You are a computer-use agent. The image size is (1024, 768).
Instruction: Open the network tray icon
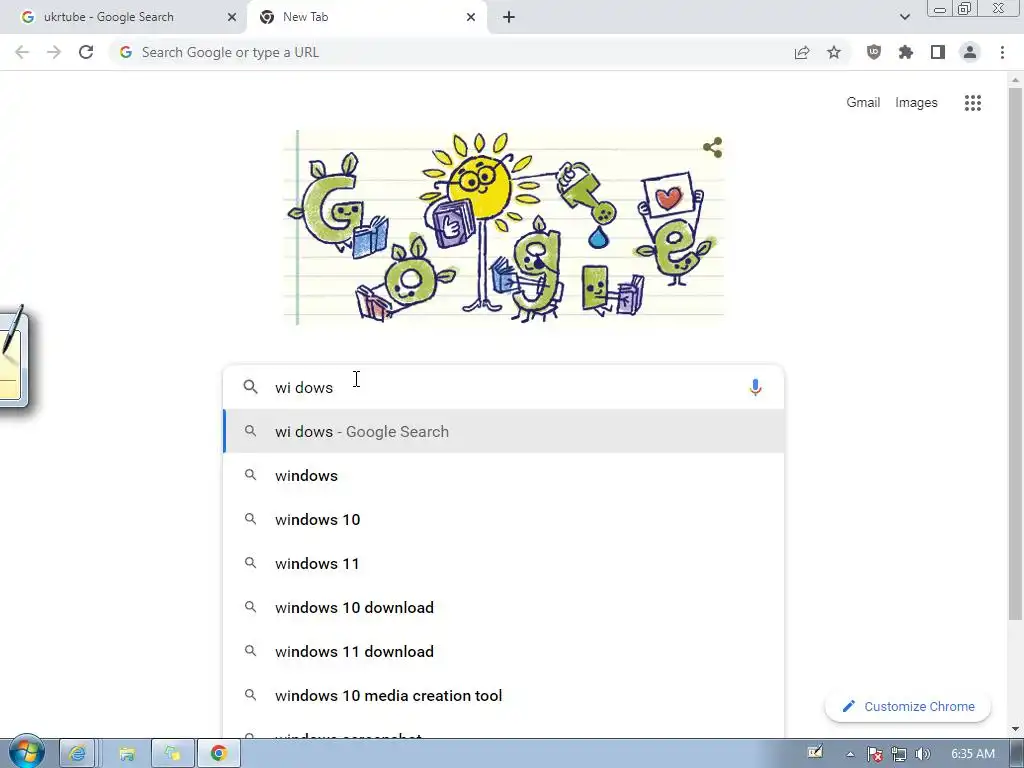[x=899, y=754]
